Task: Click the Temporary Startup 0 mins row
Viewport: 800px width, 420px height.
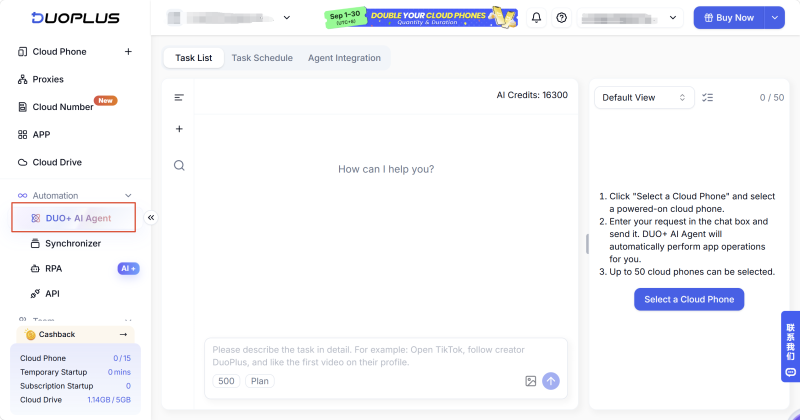Action: [x=76, y=372]
